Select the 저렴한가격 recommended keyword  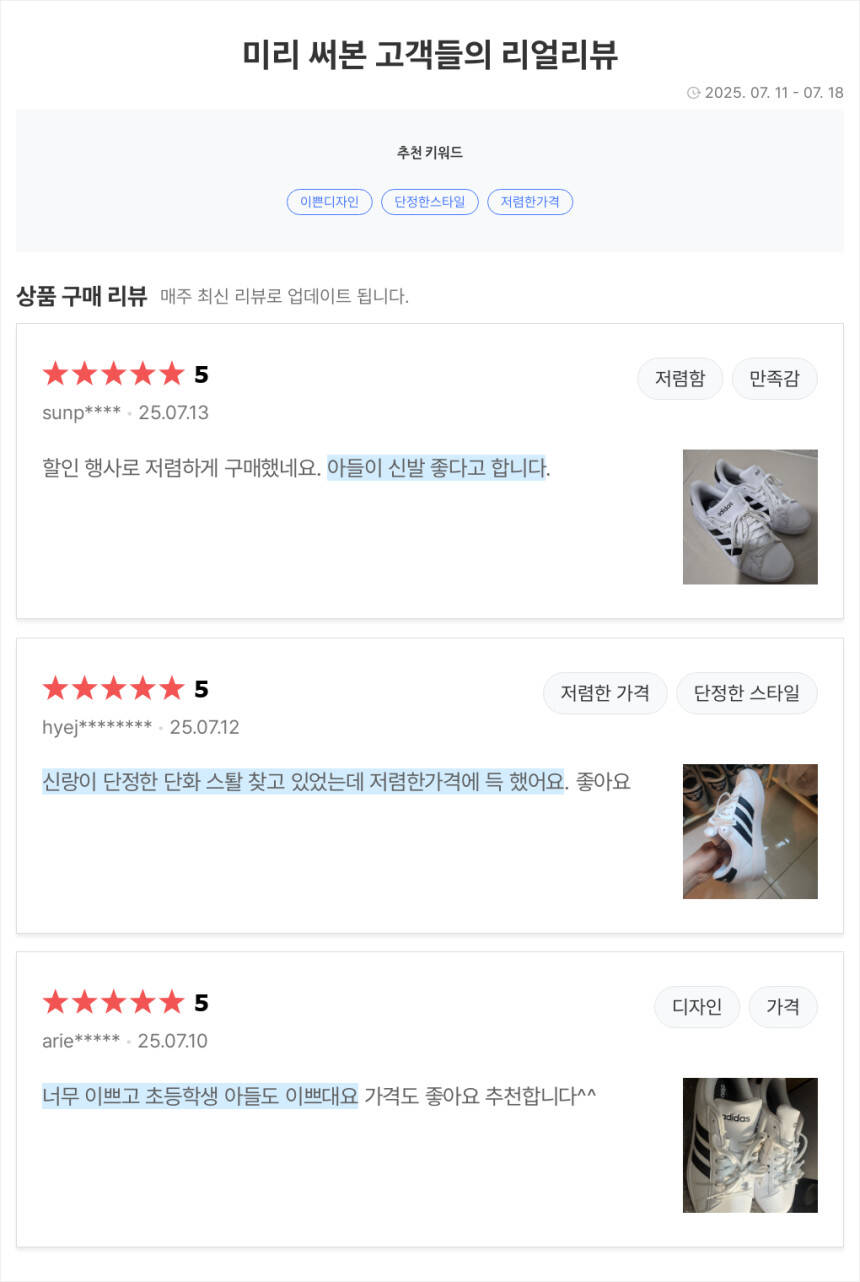[x=530, y=202]
